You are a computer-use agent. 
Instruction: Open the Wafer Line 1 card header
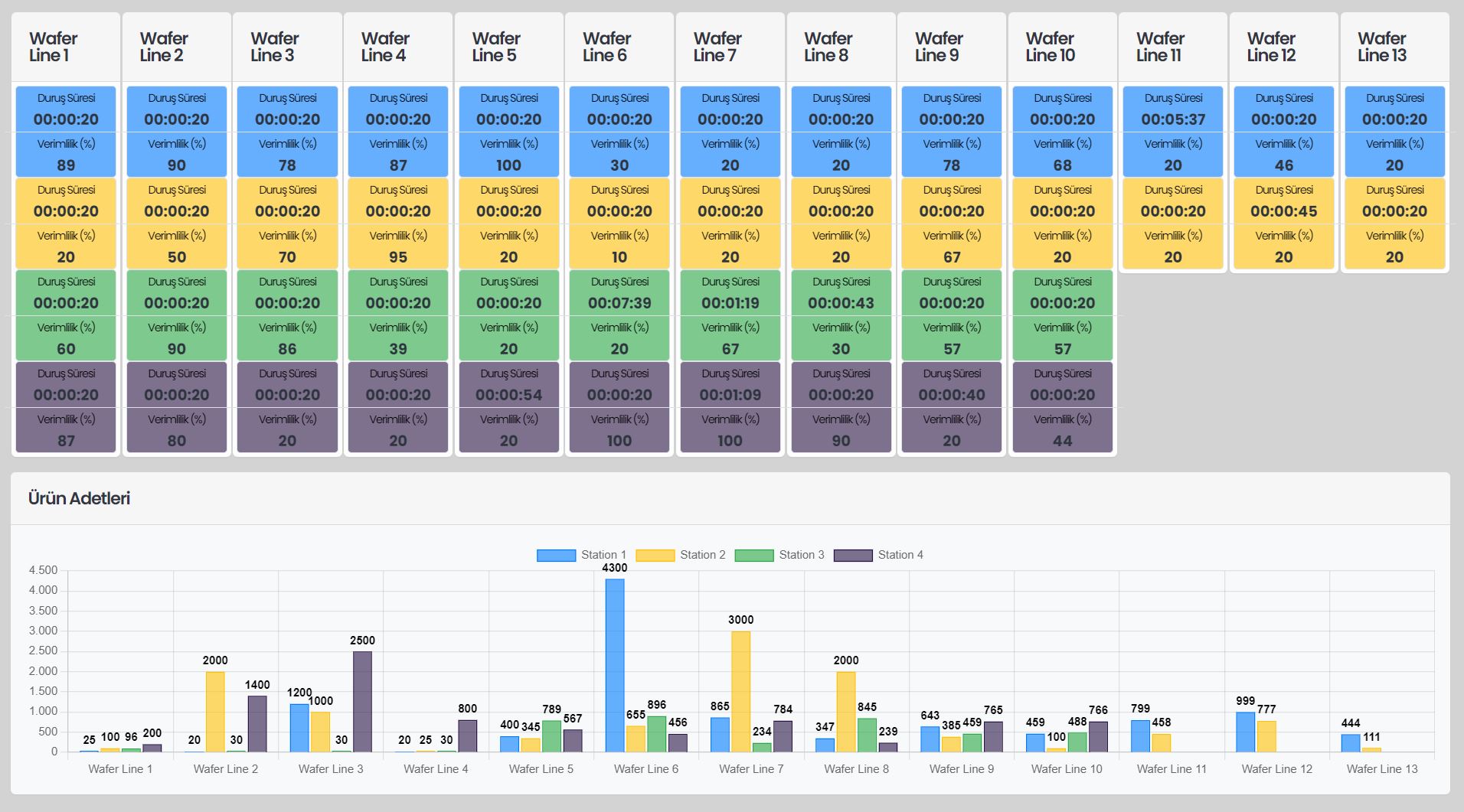pyautogui.click(x=54, y=47)
